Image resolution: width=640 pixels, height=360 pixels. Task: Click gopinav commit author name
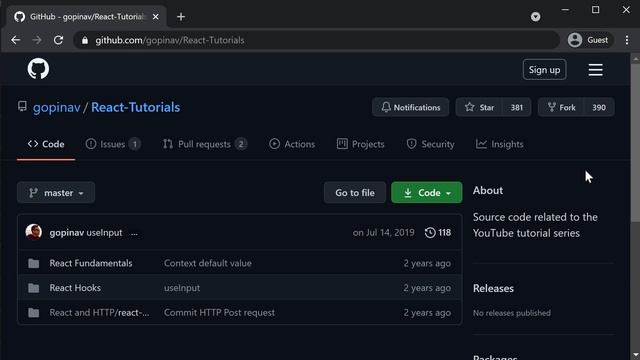pyautogui.click(x=67, y=233)
